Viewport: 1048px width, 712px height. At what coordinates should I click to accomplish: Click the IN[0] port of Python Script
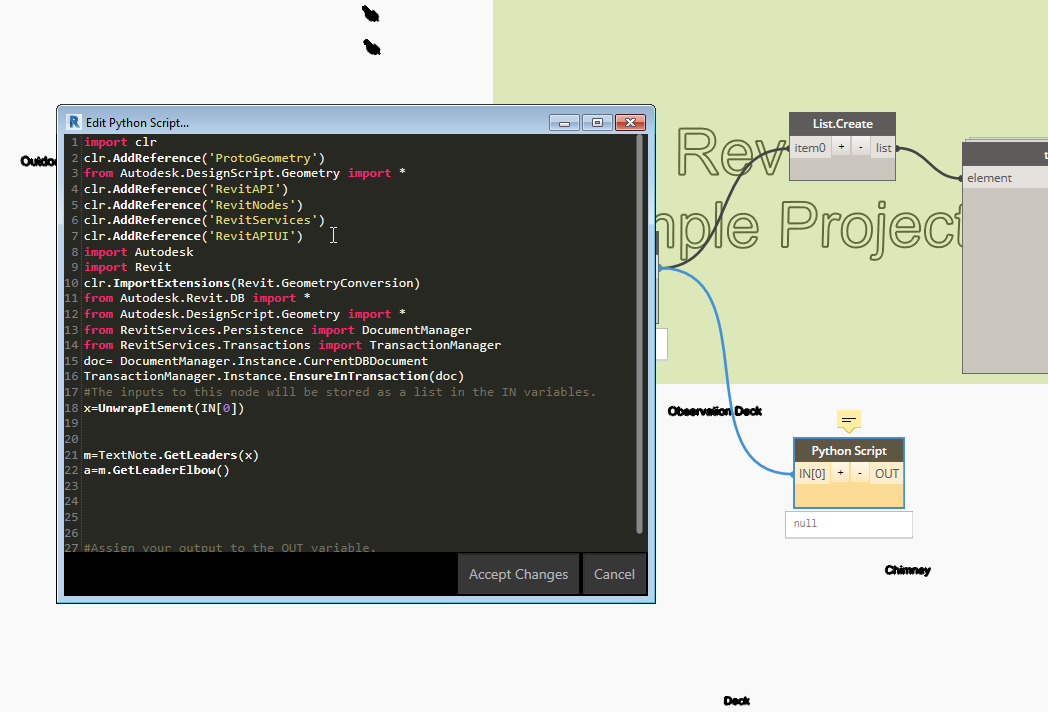click(x=812, y=473)
